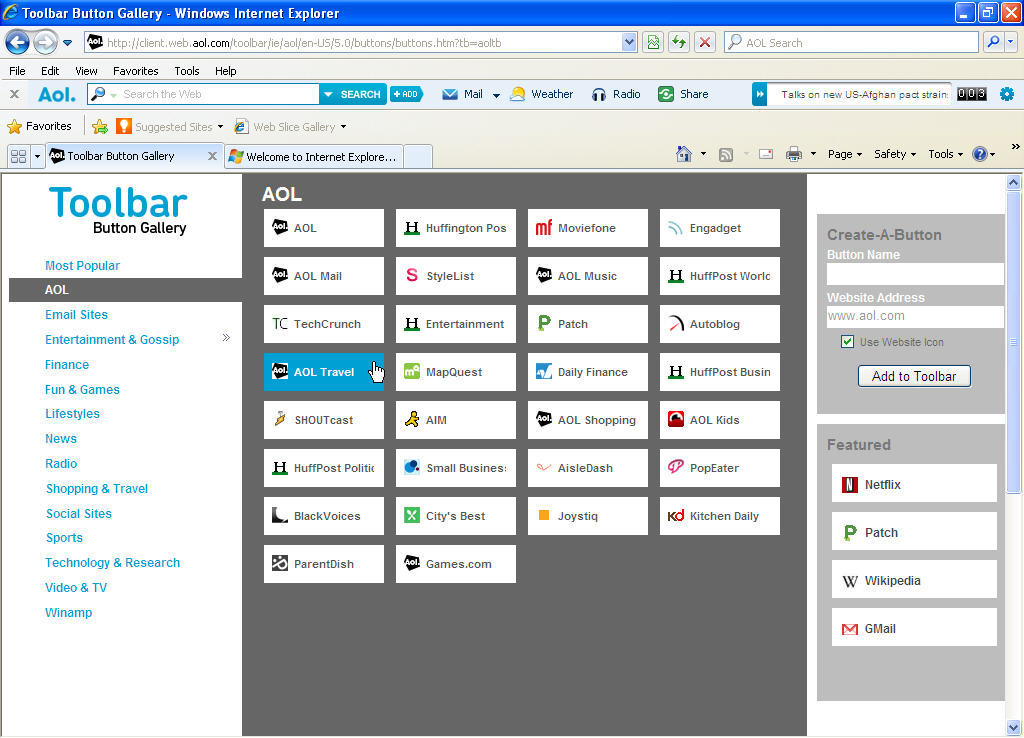This screenshot has width=1024, height=738.
Task: Open the address bar dropdown
Action: [629, 42]
